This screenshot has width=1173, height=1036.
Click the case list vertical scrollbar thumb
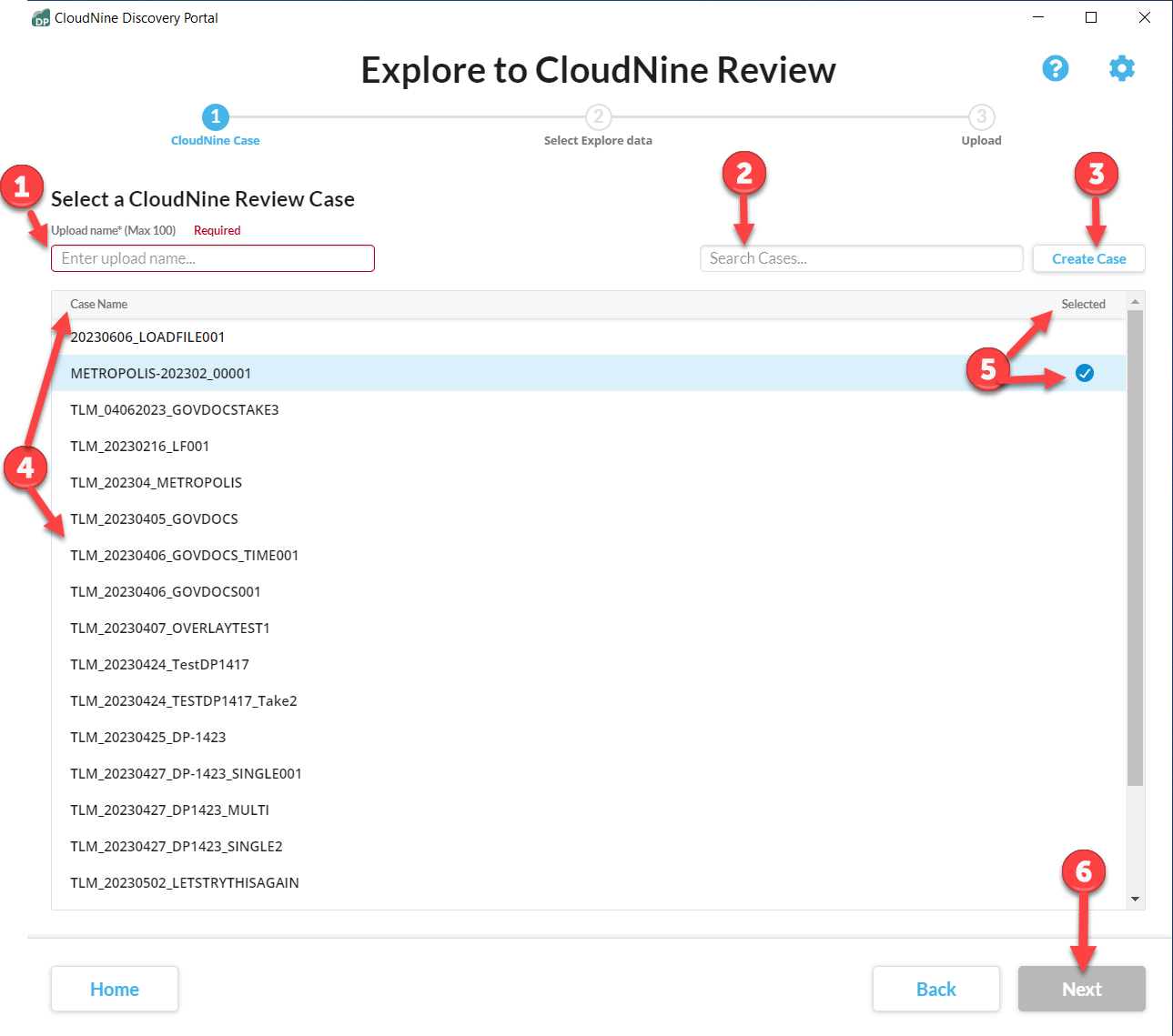1135,548
